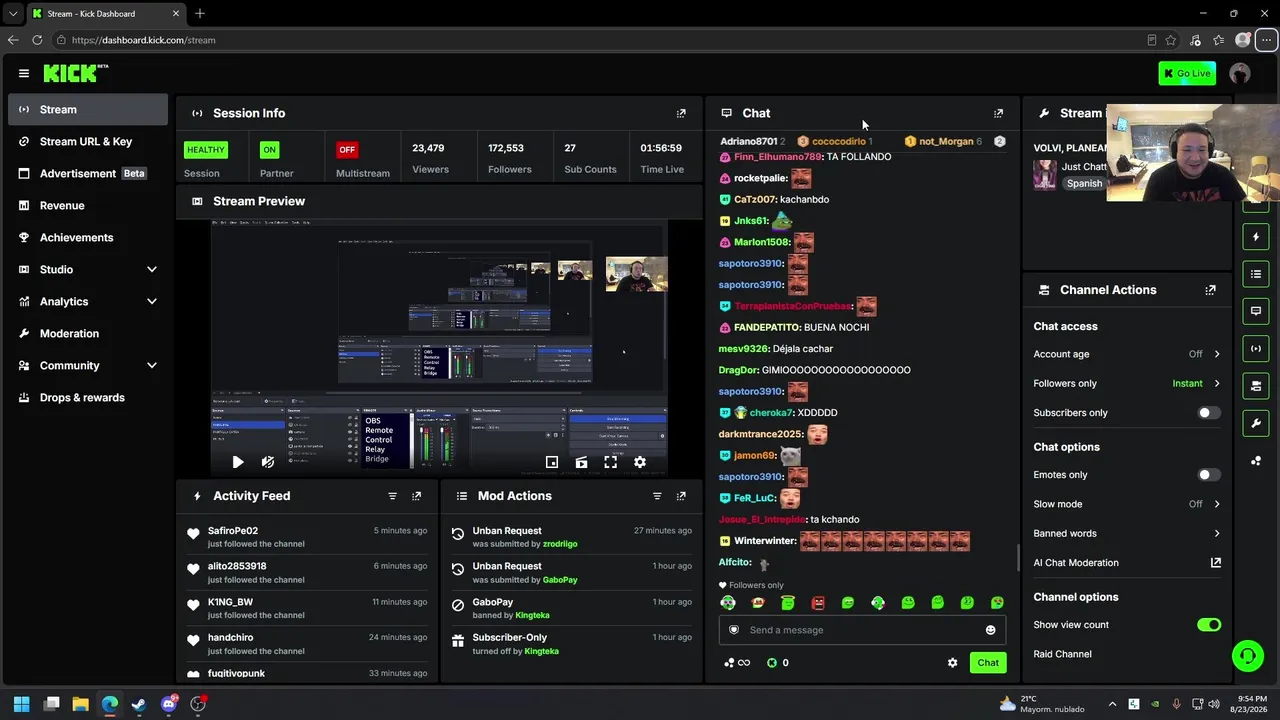Screen dimensions: 1280x720
Task: Click the Spanish language tag
Action: coord(1084,184)
